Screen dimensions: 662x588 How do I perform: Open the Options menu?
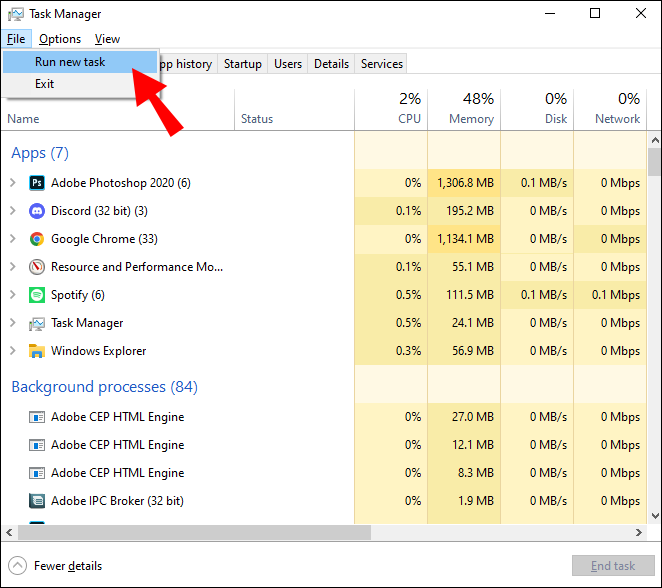click(60, 39)
